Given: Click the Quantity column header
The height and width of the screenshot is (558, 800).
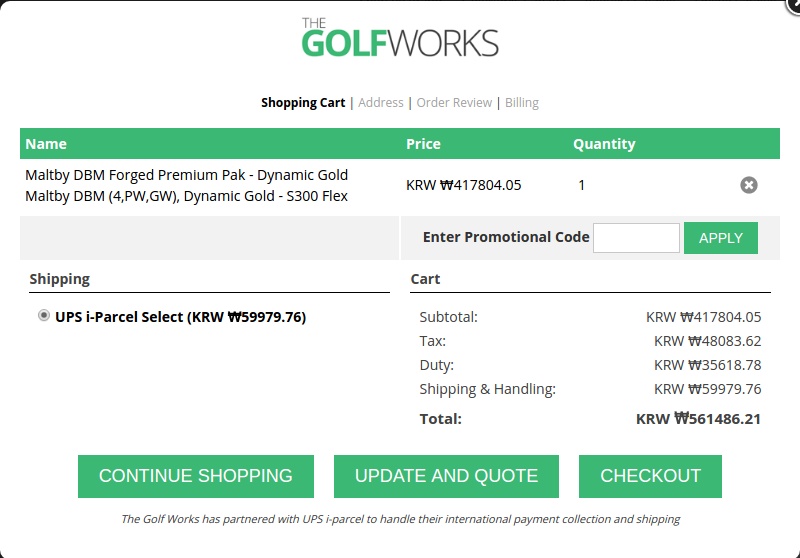Looking at the screenshot, I should point(604,144).
